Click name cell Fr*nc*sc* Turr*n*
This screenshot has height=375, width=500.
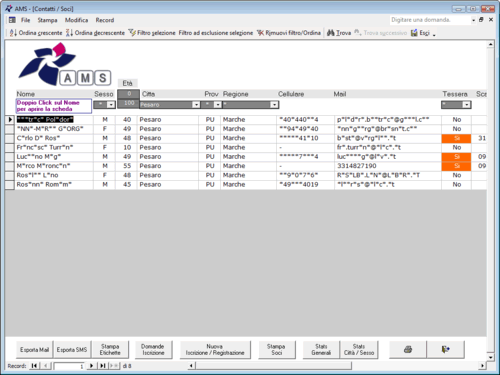click(54, 147)
